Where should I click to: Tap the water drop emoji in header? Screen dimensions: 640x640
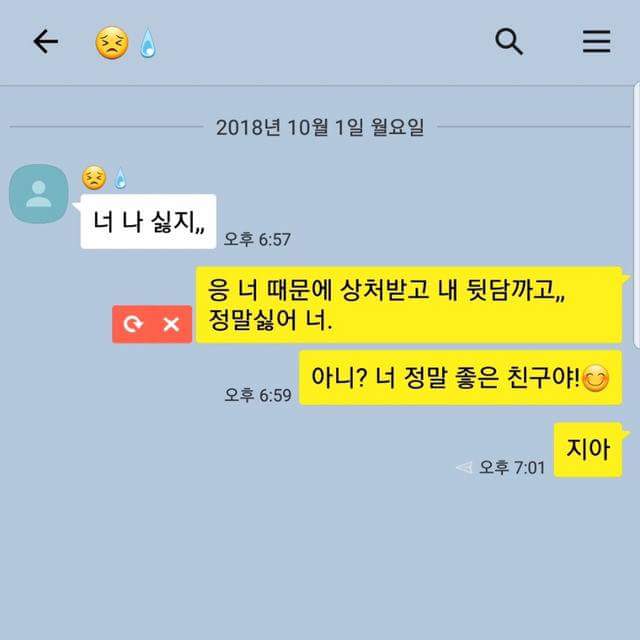pyautogui.click(x=148, y=43)
